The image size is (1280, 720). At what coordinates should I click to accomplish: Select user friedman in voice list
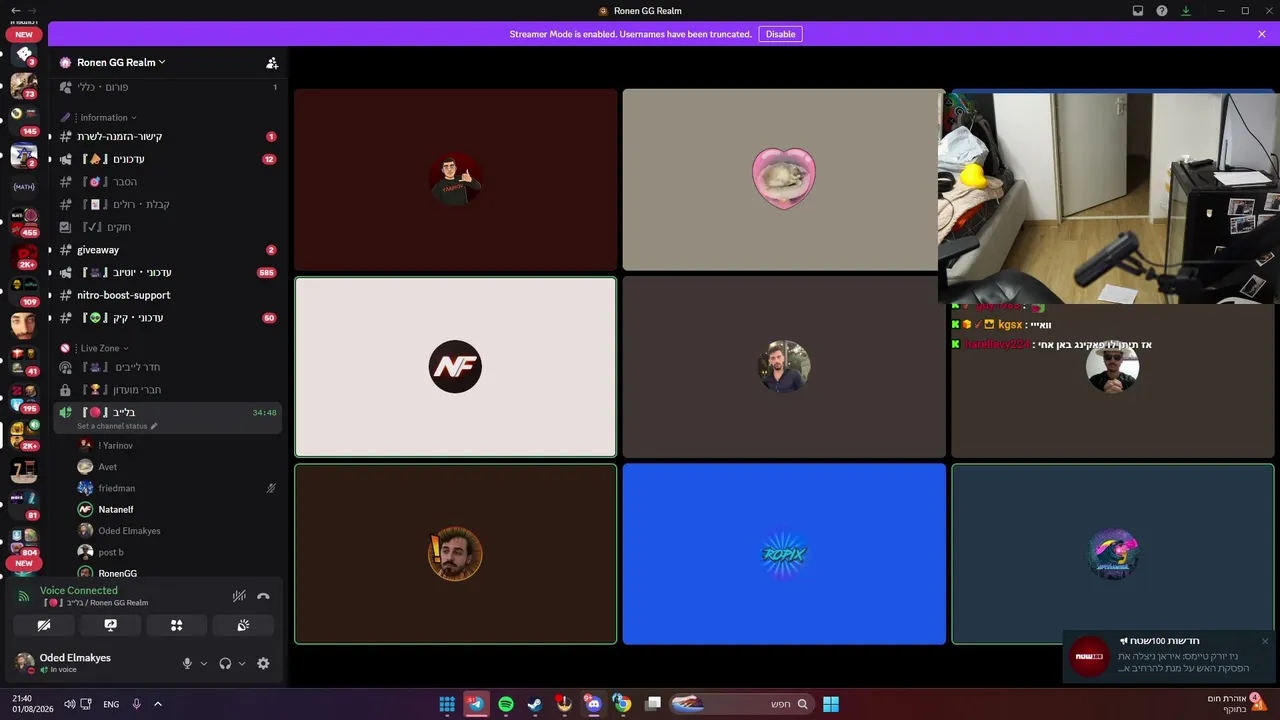click(177, 488)
